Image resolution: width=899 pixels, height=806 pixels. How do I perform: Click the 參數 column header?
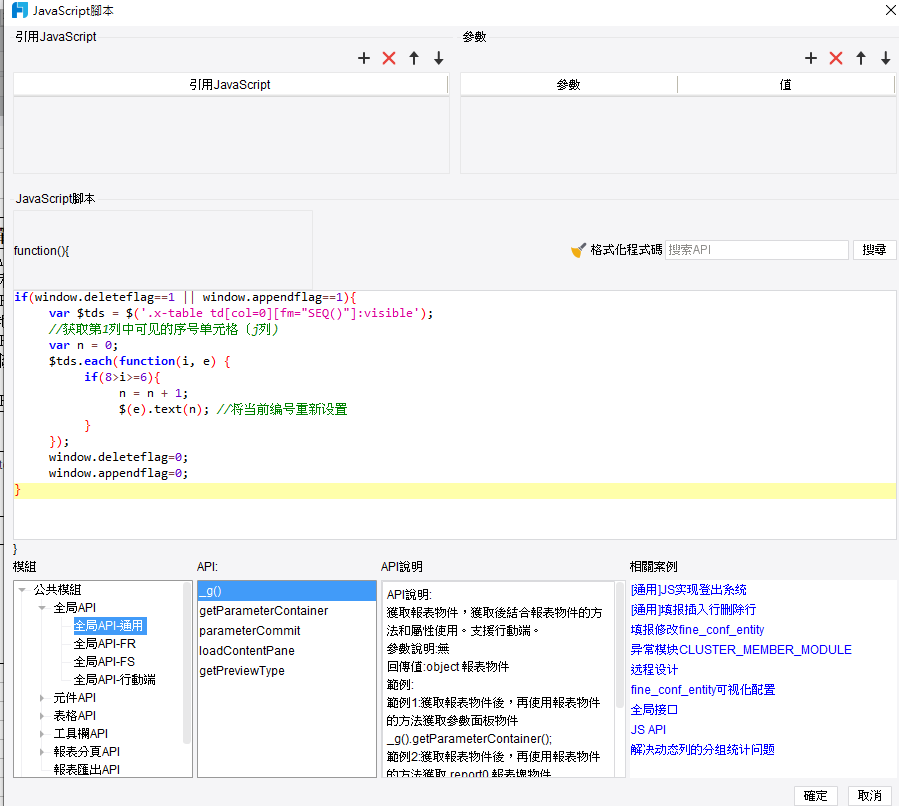click(x=569, y=85)
